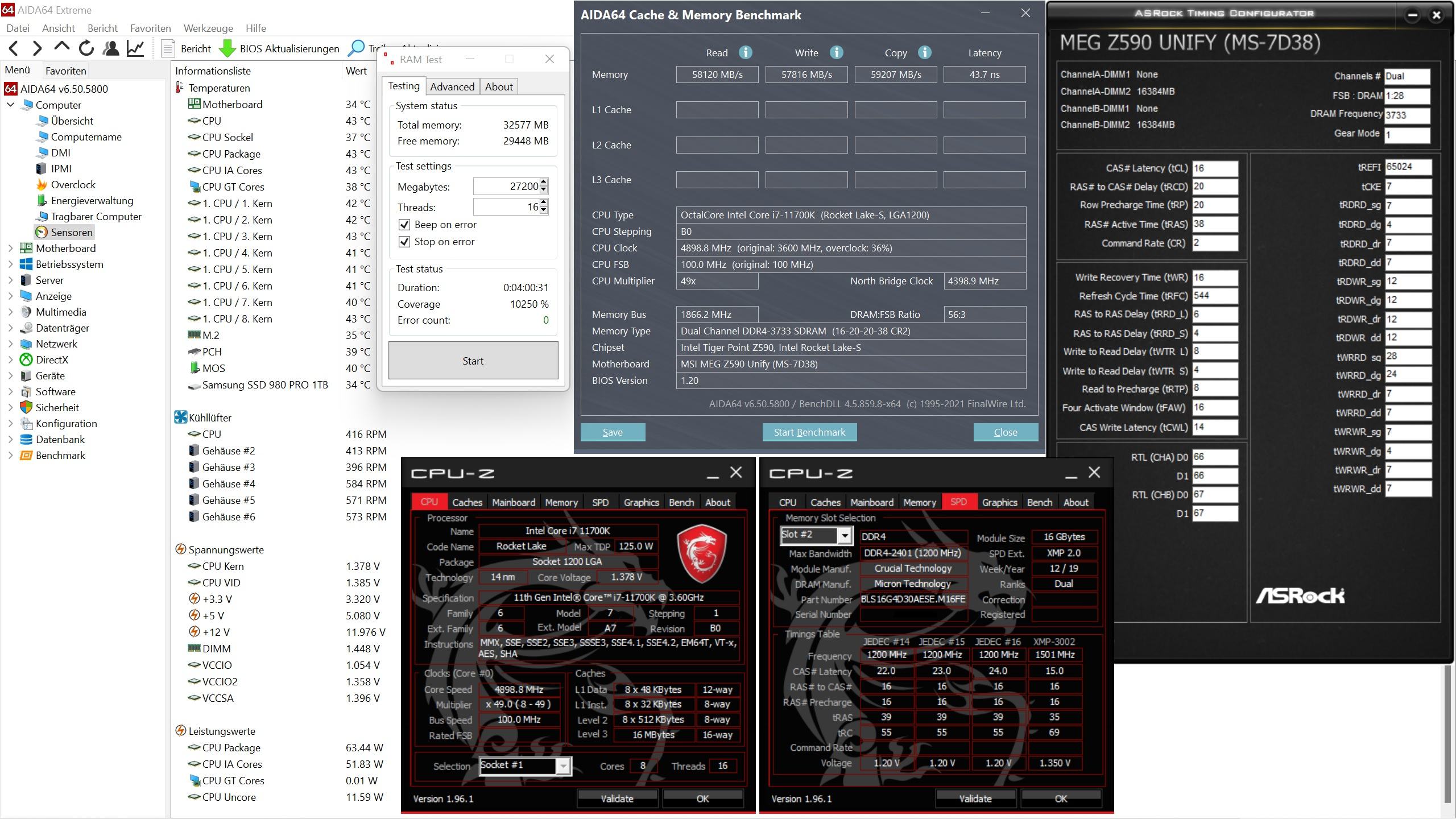Click the Megabytes spinner arrows
1456x819 pixels.
point(544,187)
